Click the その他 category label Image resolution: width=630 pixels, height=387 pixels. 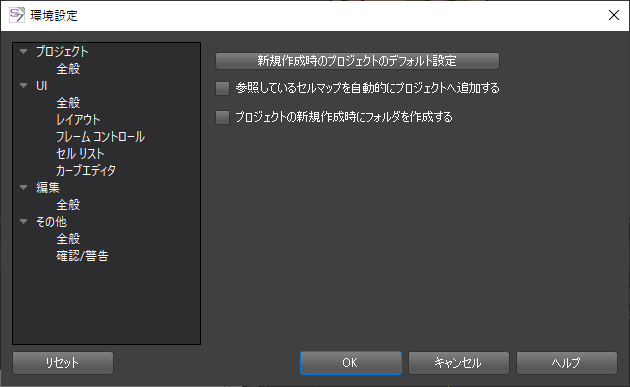point(51,221)
